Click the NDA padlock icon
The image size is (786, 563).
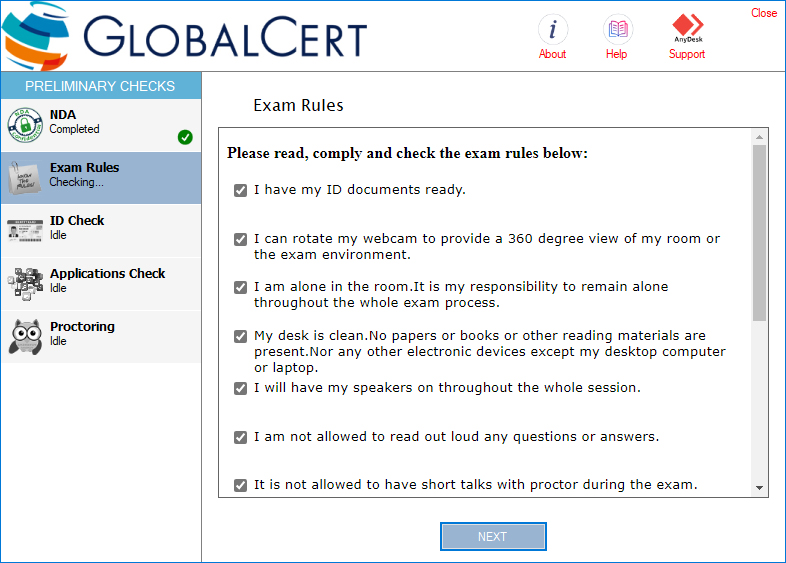pyautogui.click(x=24, y=123)
